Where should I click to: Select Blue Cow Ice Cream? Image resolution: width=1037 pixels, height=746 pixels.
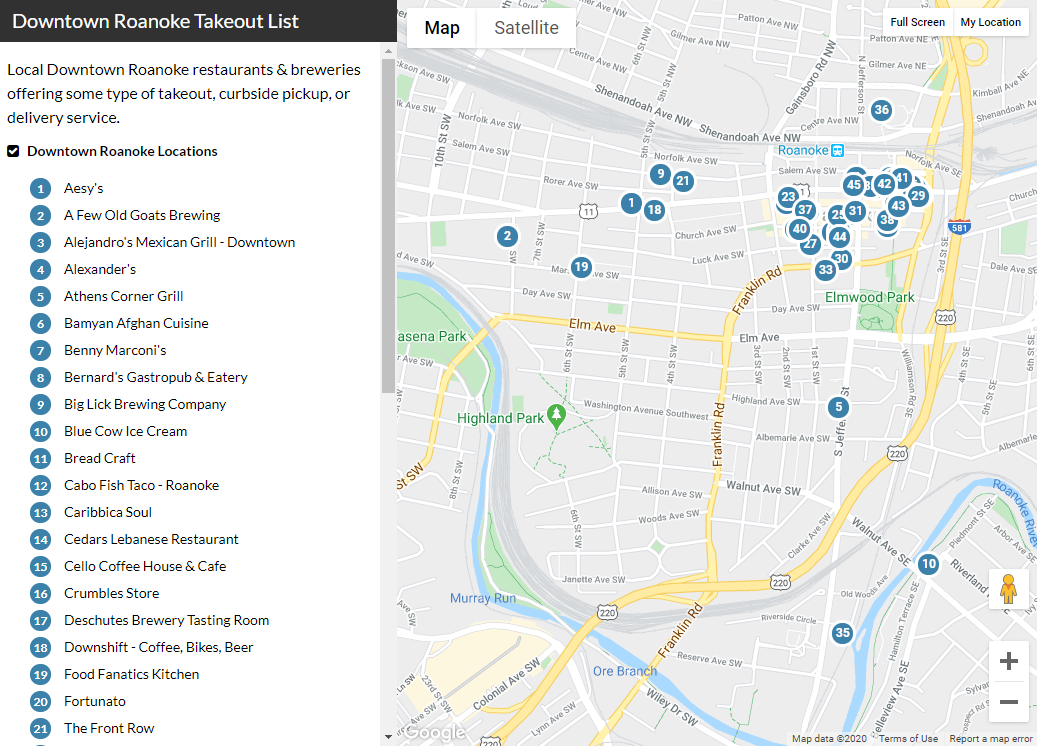pyautogui.click(x=126, y=431)
